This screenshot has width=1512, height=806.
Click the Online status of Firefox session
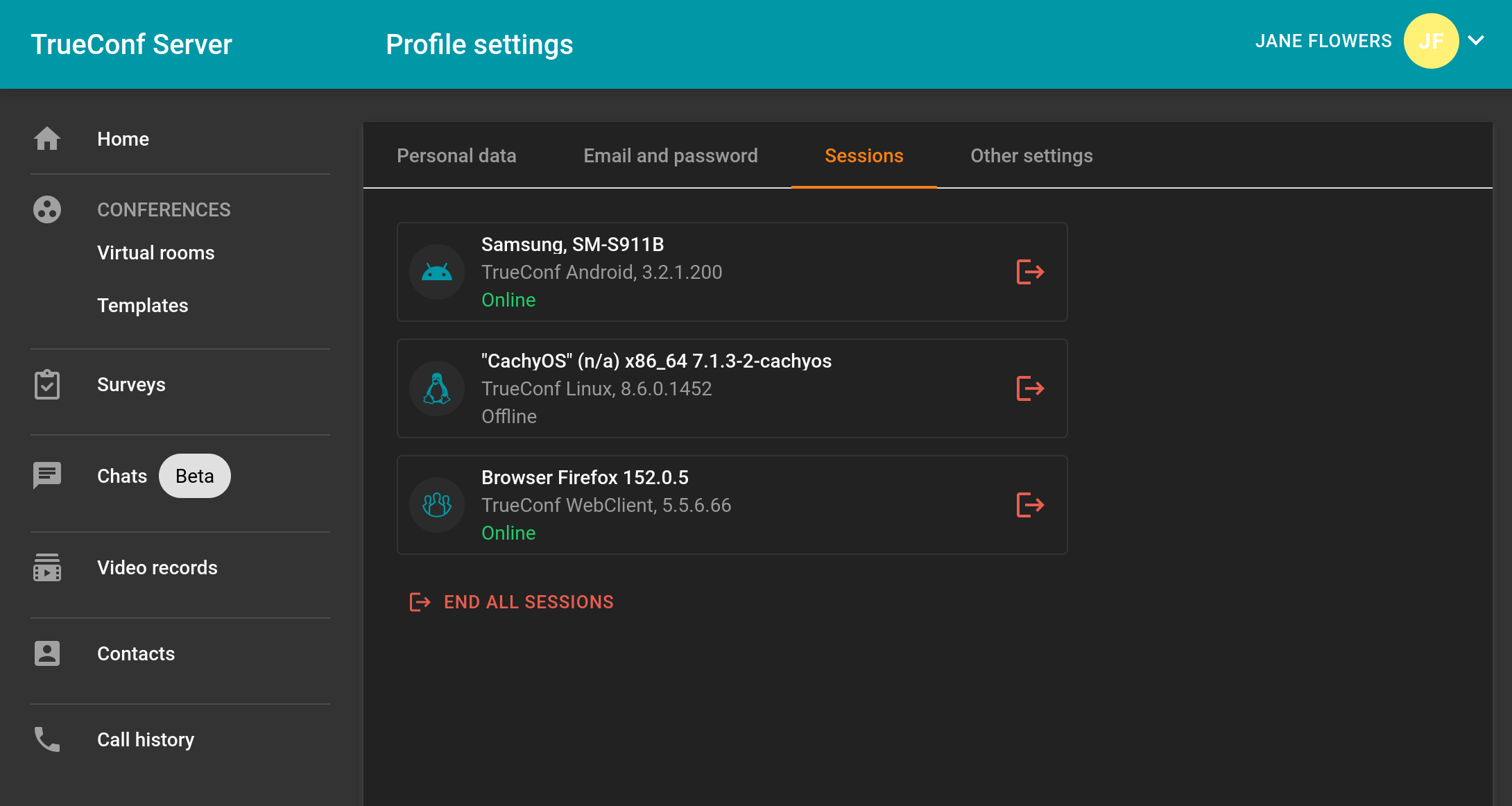tap(508, 533)
